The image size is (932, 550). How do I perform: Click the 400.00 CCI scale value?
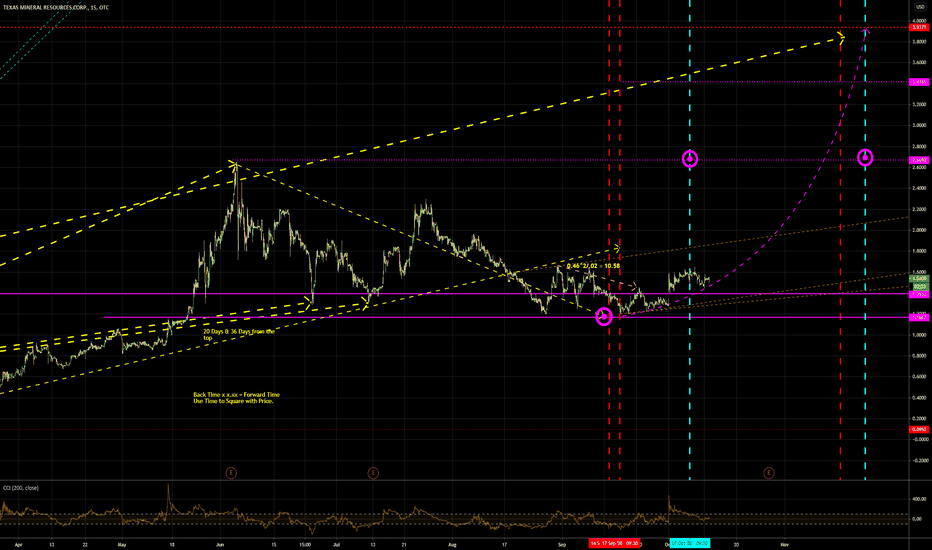point(920,499)
